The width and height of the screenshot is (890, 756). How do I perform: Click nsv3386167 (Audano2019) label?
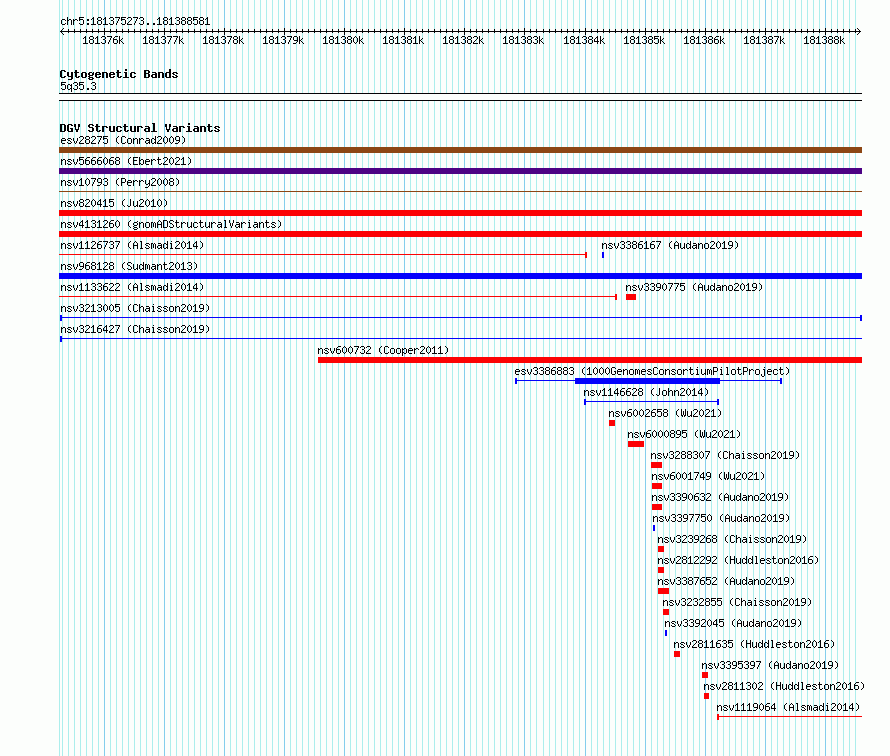tap(670, 245)
